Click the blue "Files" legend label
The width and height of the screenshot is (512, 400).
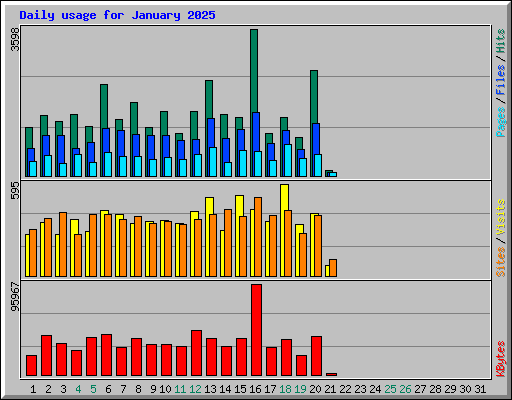pos(500,79)
